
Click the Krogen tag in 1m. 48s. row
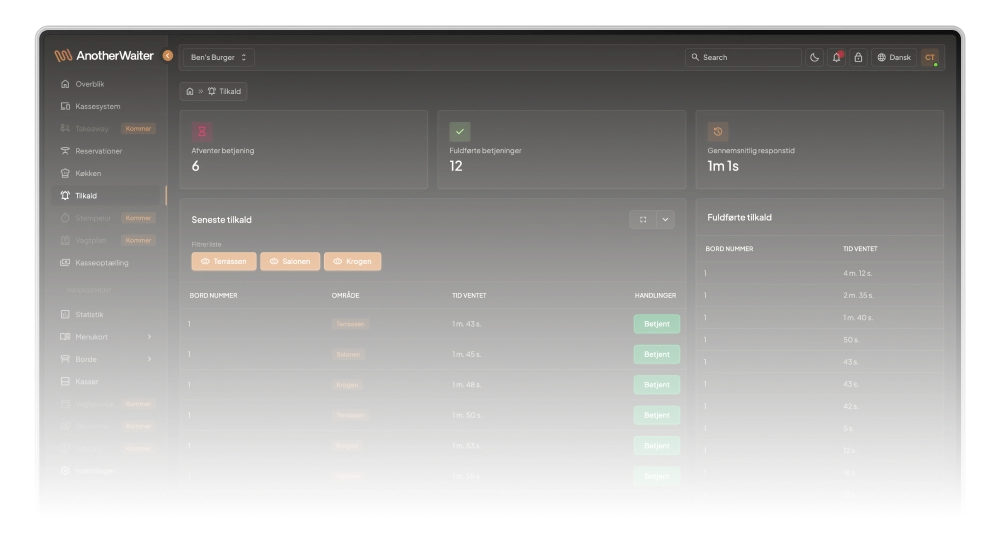click(x=347, y=384)
